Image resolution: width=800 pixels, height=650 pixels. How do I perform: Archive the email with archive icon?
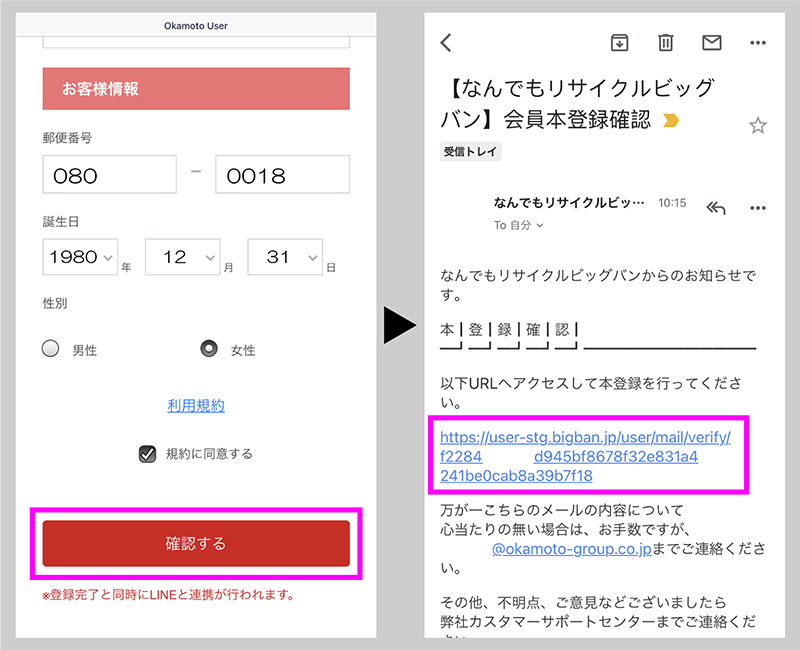[620, 42]
